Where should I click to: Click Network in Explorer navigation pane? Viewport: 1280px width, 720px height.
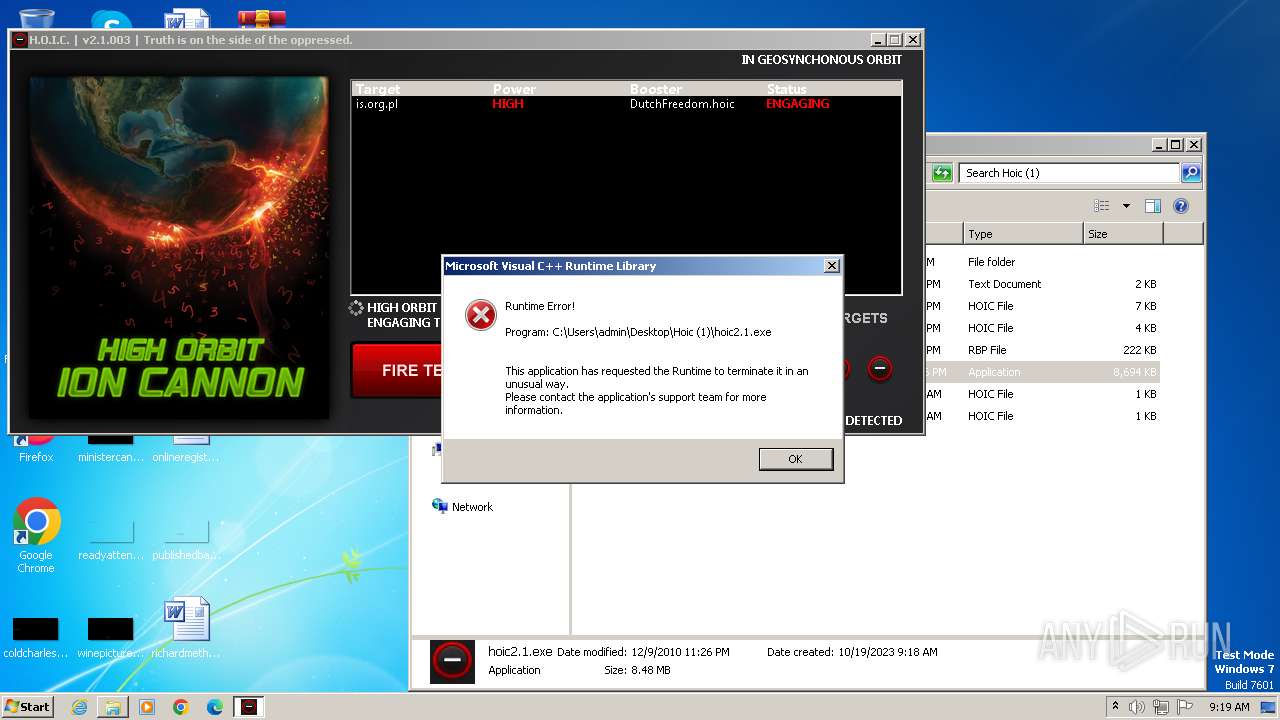point(471,507)
